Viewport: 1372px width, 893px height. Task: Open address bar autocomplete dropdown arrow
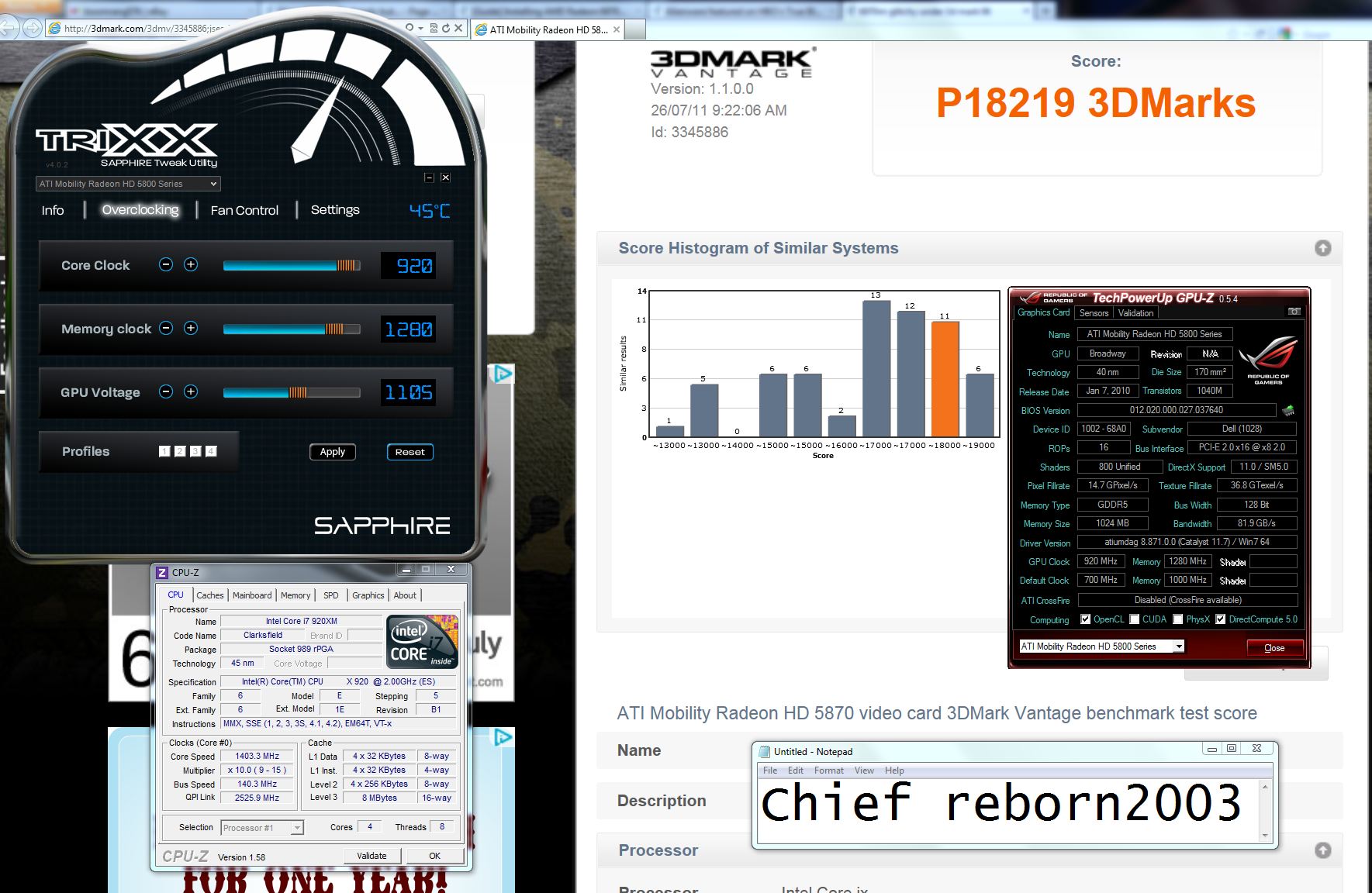point(420,28)
